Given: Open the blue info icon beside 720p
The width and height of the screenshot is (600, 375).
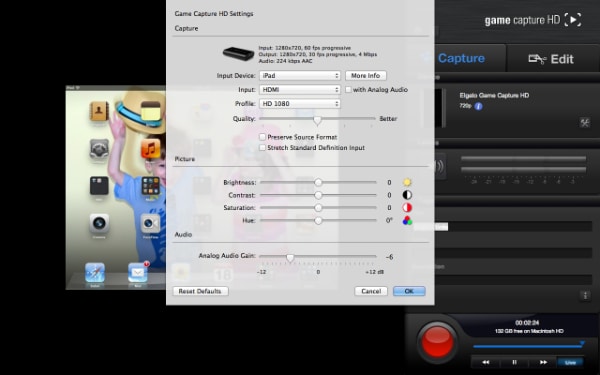Looking at the screenshot, I should click(x=478, y=106).
